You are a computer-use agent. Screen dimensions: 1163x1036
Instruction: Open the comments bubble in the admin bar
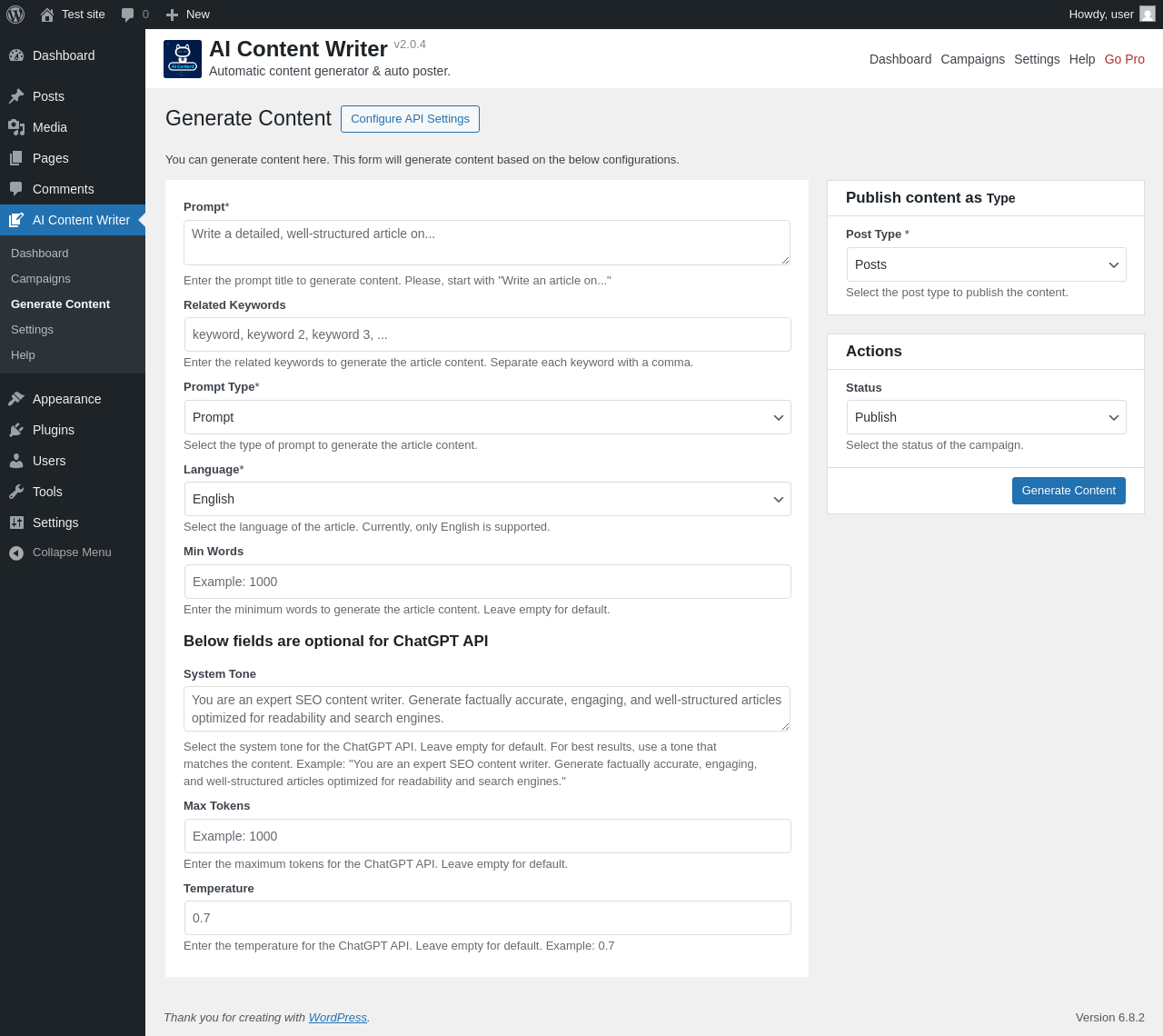[x=128, y=15]
